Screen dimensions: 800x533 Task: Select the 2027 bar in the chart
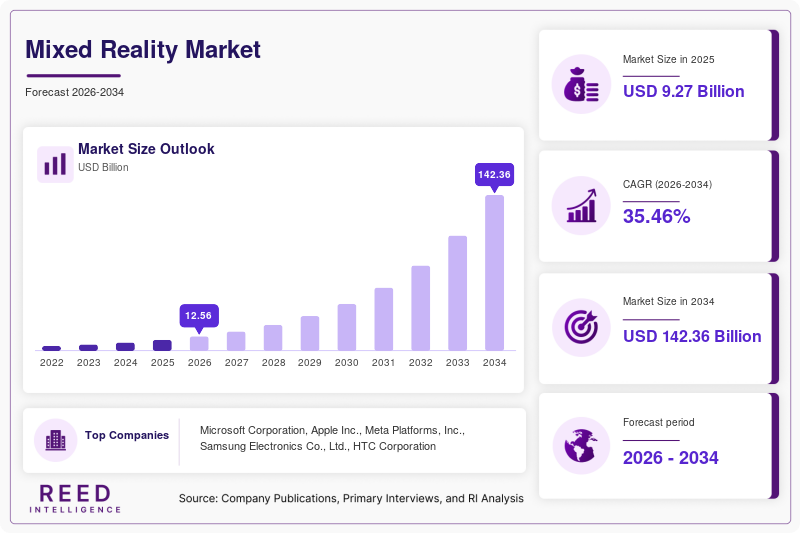[x=236, y=341]
